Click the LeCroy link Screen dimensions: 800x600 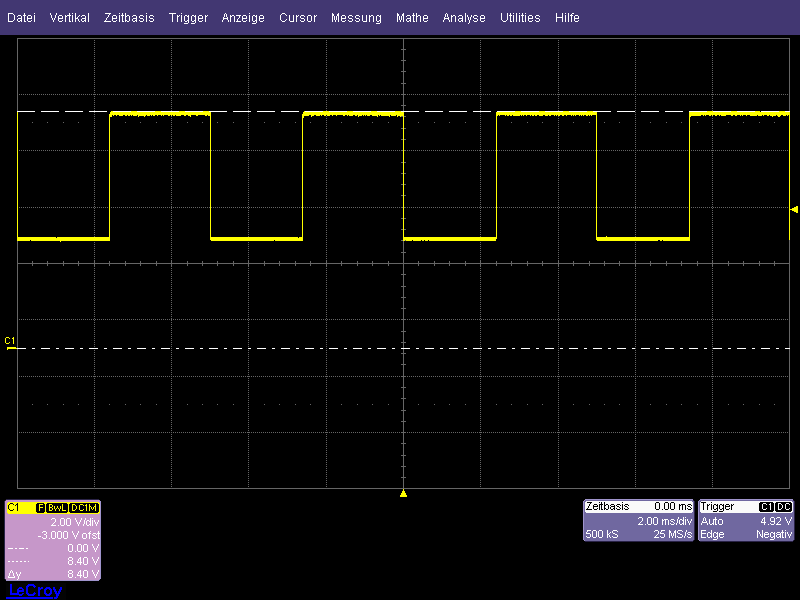[35, 590]
